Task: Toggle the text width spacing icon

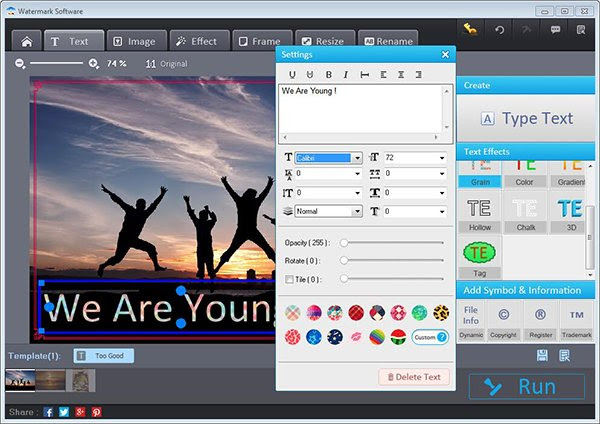Action: pyautogui.click(x=365, y=75)
